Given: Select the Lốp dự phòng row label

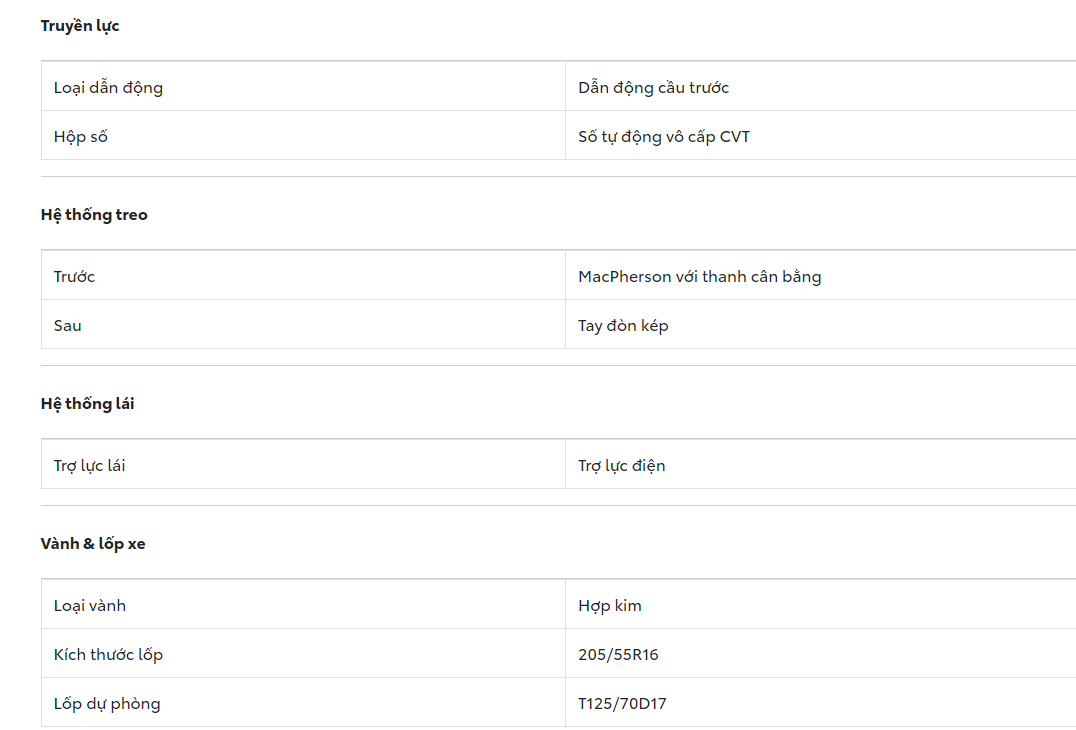Looking at the screenshot, I should pos(107,703).
